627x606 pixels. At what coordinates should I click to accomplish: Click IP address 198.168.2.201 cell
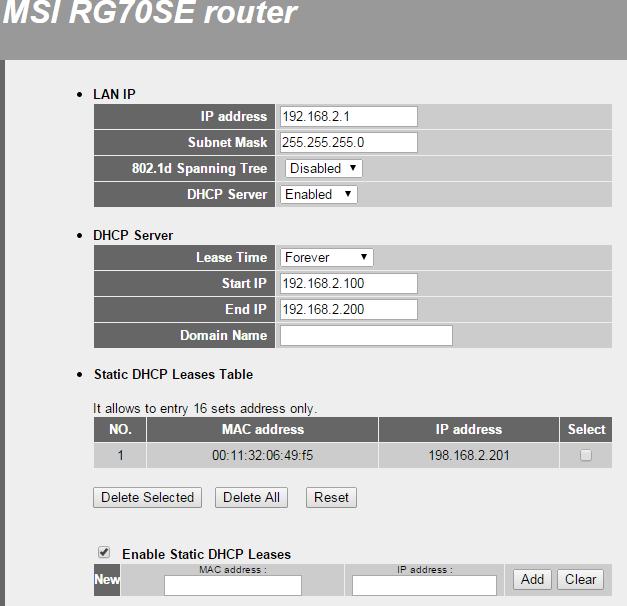(469, 455)
